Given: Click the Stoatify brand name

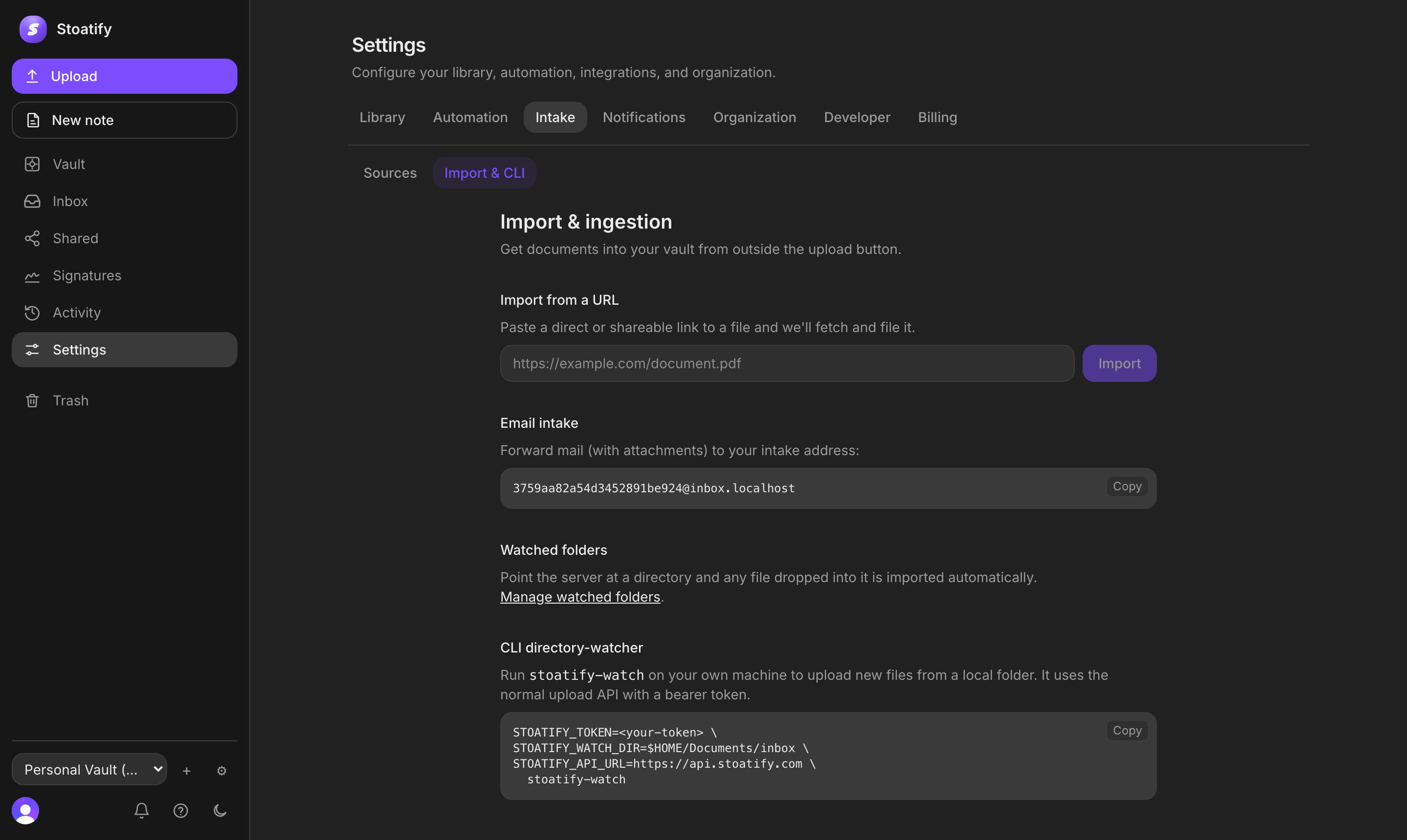Looking at the screenshot, I should 85,29.
